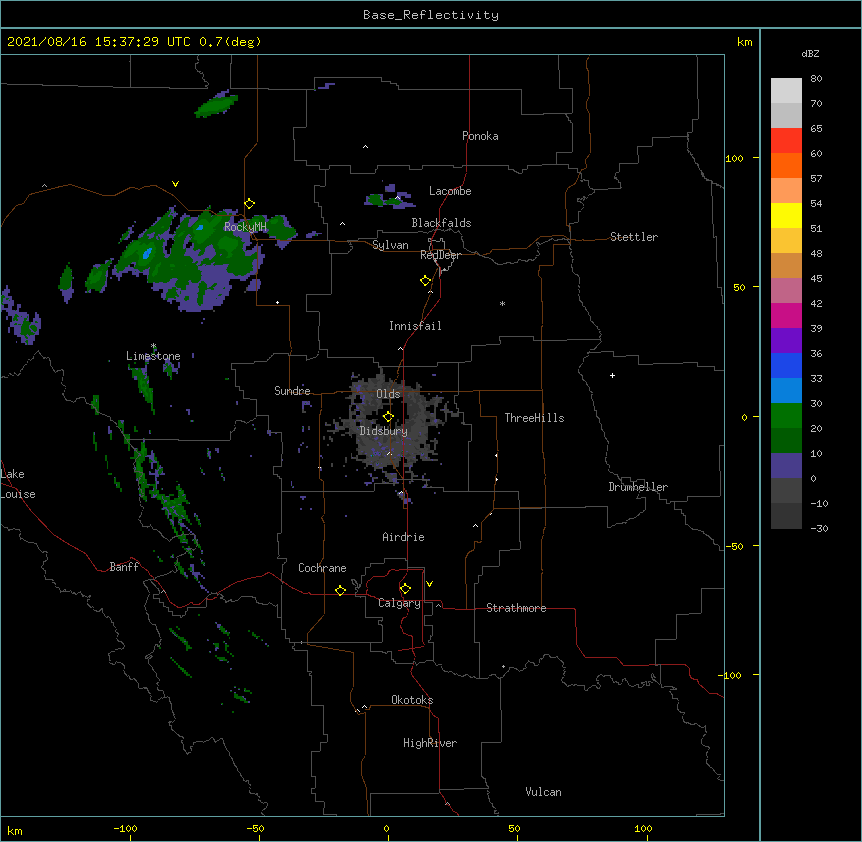Click the RockyMH label
The height and width of the screenshot is (842, 862).
pos(245,227)
